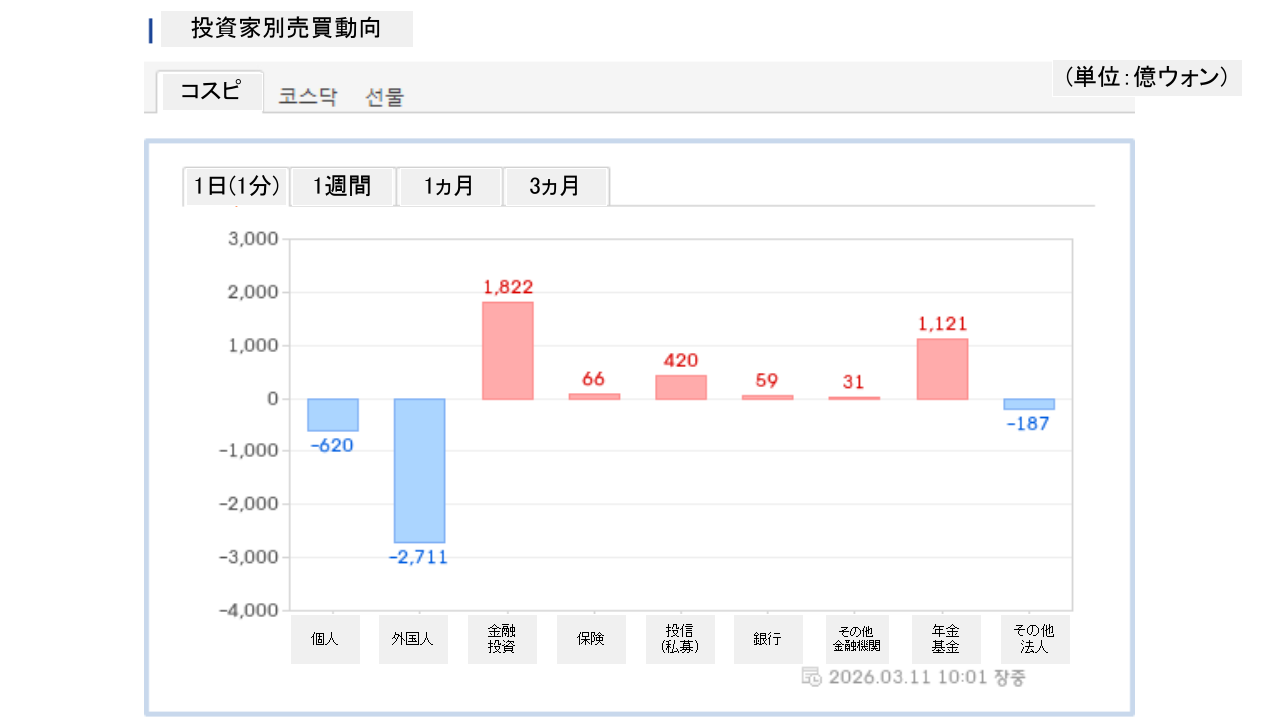Switch to 1週間 period view
Screen dimensions: 1280x720
point(342,186)
